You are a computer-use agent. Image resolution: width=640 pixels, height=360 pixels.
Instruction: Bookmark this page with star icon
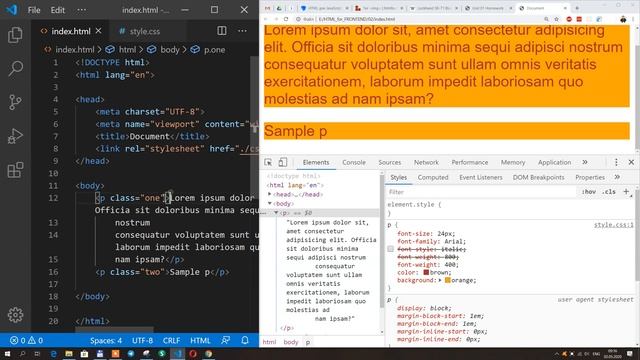(556, 19)
